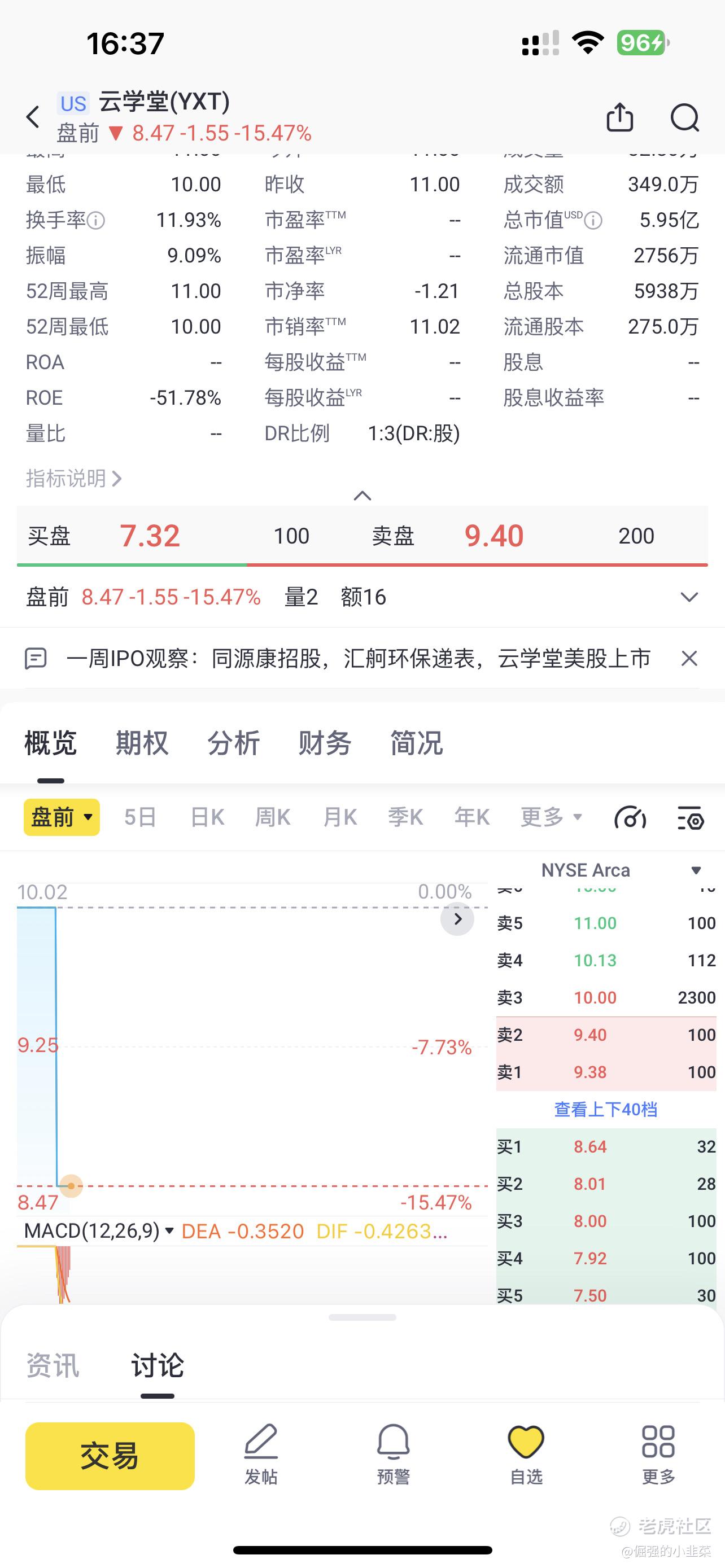Toggle the 自选 heart favorite
The image size is (725, 1568).
click(x=526, y=1442)
